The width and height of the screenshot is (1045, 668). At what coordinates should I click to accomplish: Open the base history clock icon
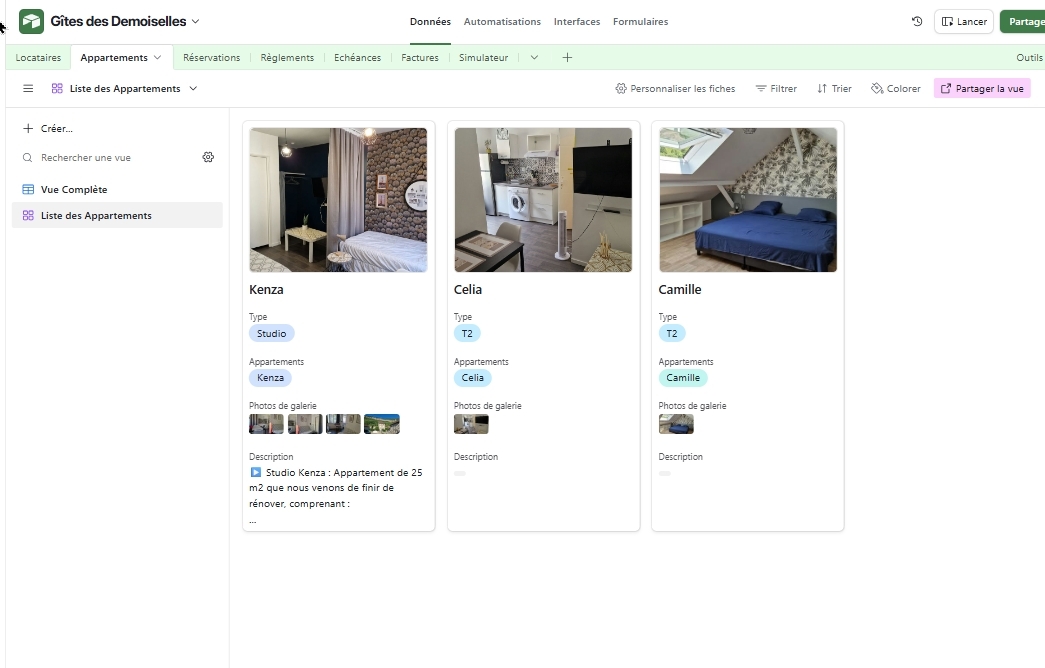[917, 21]
